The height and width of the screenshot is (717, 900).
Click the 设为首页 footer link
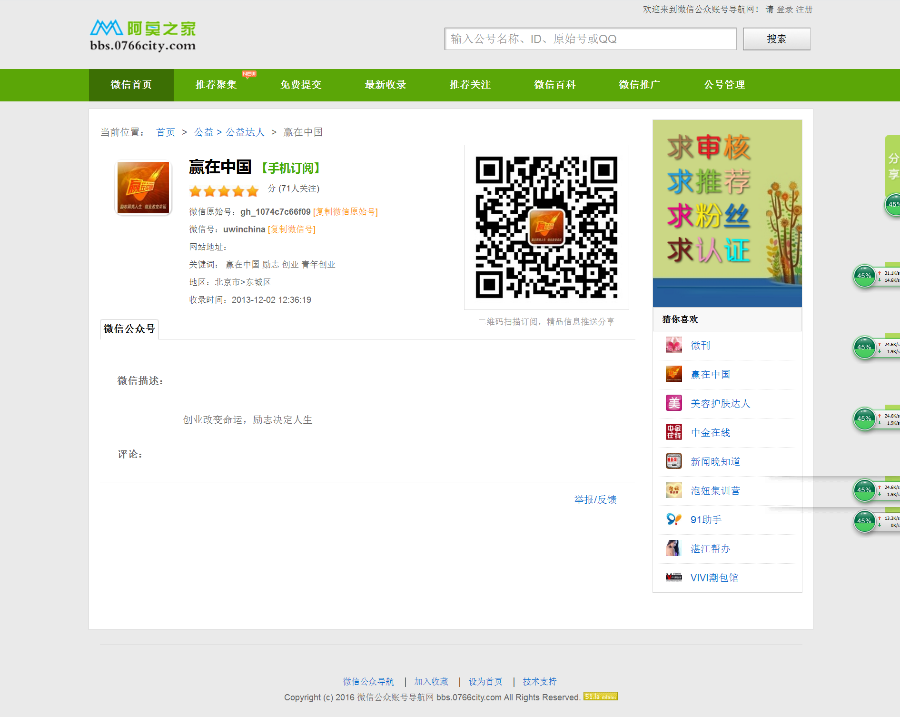[486, 681]
